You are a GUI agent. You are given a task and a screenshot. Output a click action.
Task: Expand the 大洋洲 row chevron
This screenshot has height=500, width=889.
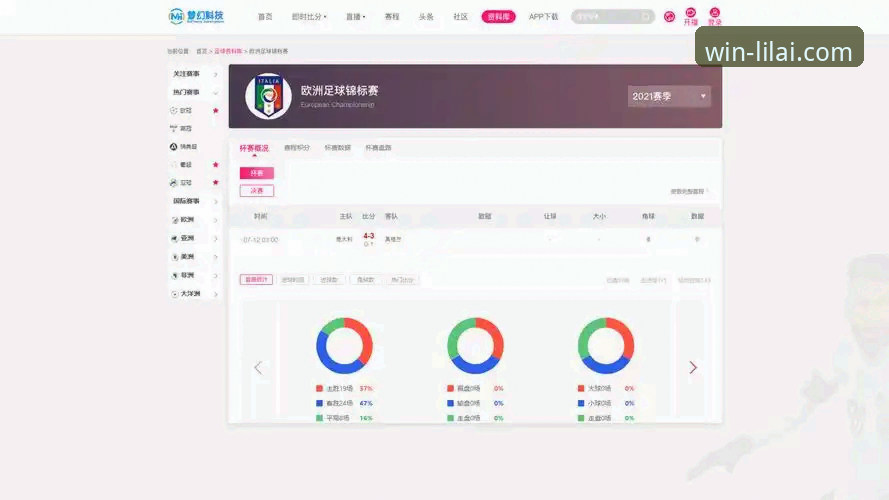point(215,294)
